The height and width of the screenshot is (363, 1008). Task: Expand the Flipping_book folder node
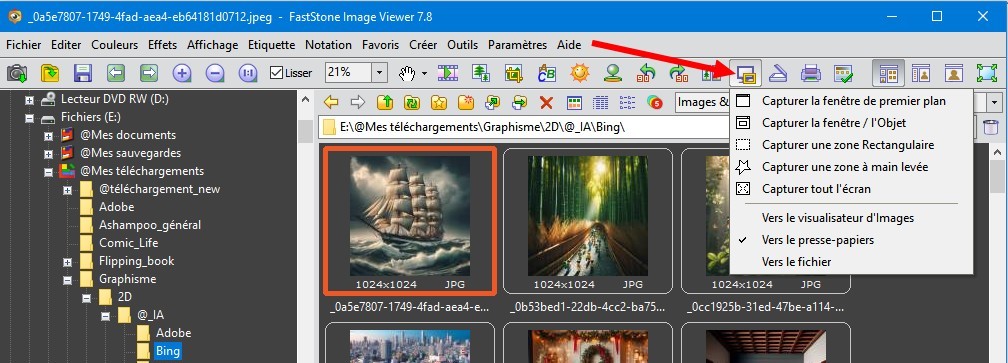(x=67, y=261)
